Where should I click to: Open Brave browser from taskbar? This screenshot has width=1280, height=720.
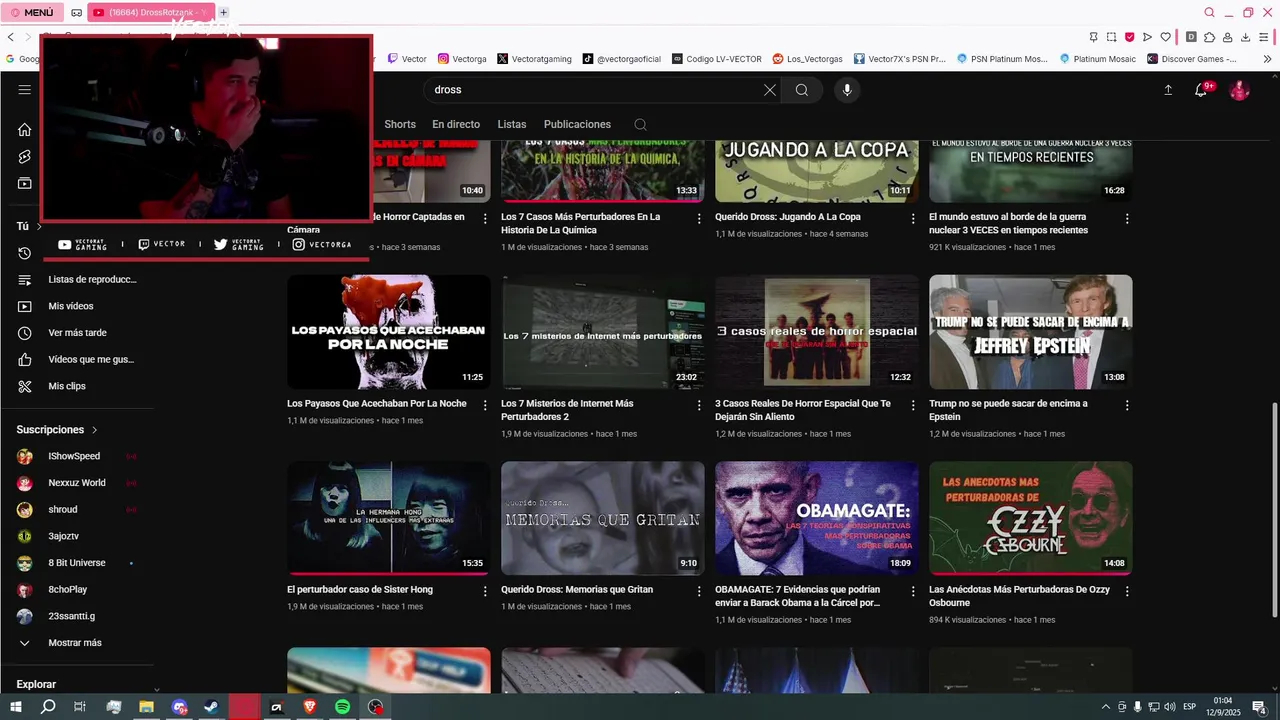click(x=309, y=707)
